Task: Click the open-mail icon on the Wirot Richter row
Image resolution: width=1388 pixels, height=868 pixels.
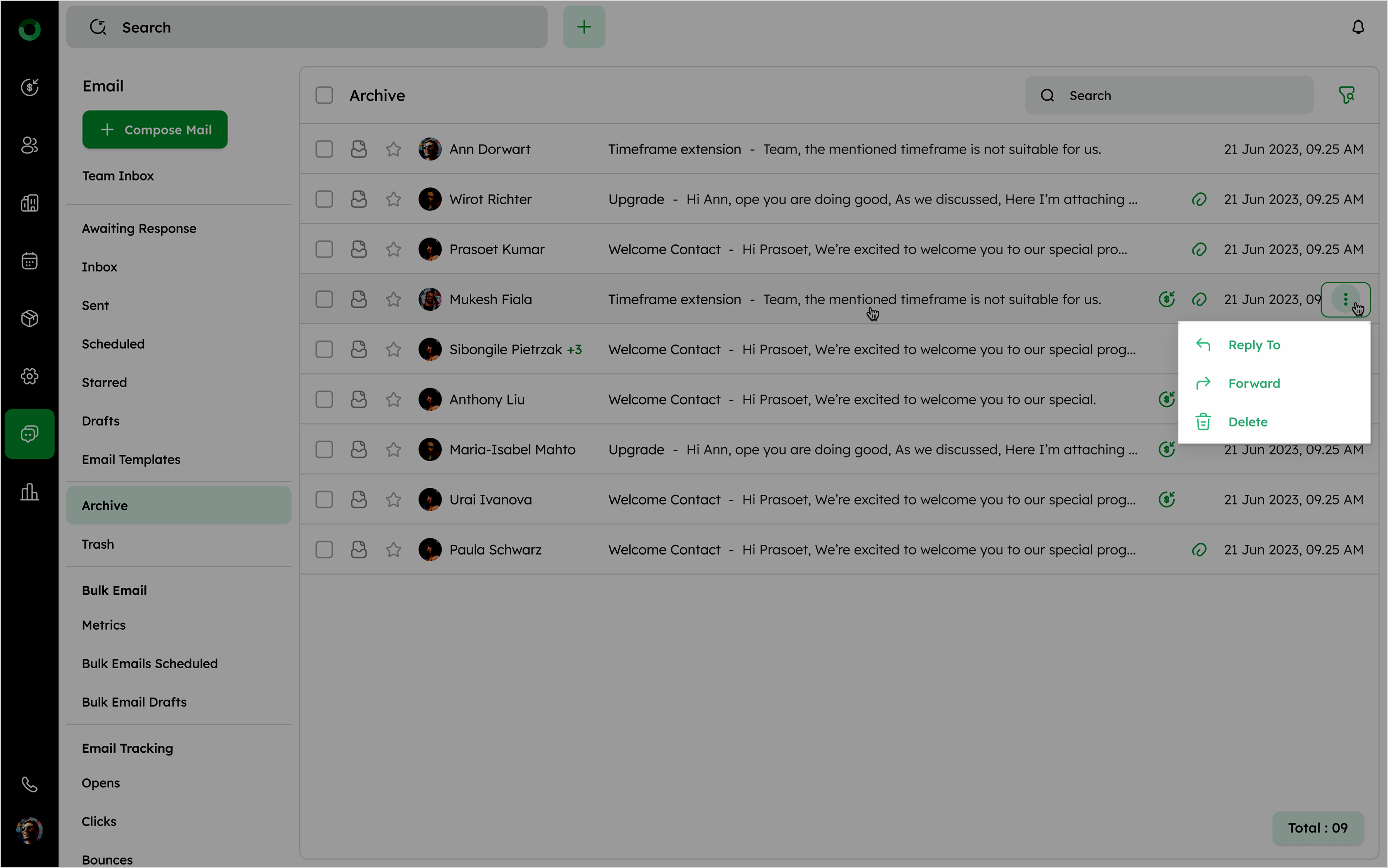Action: coord(359,199)
